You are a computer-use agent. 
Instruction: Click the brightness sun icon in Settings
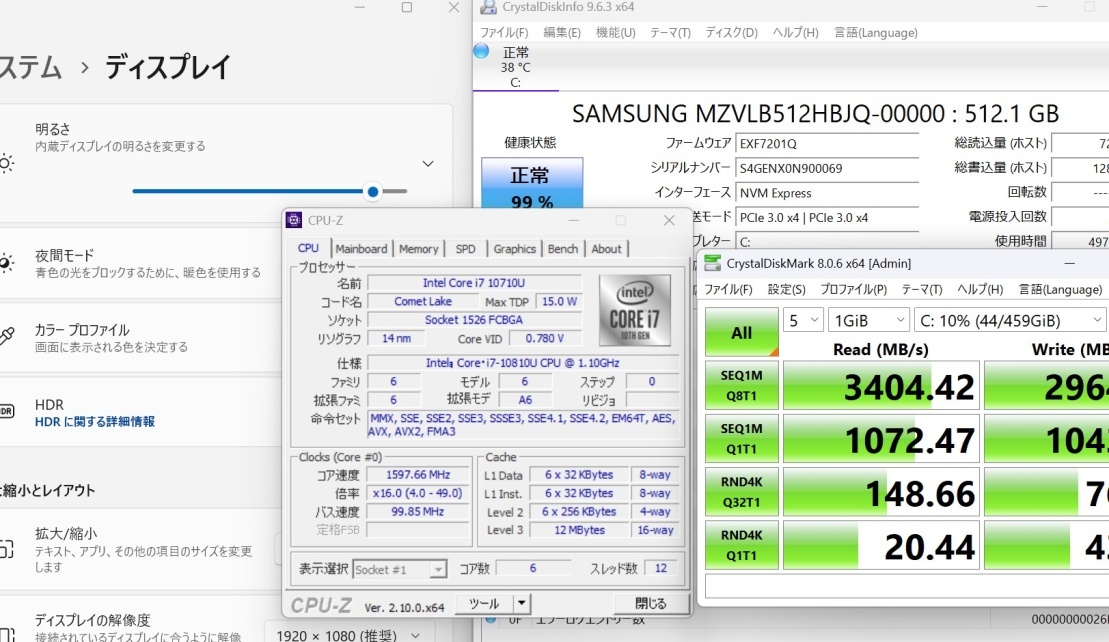(6, 163)
